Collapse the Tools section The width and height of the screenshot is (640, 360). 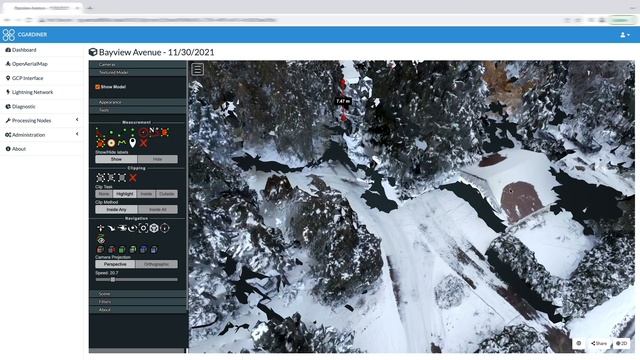(x=138, y=110)
